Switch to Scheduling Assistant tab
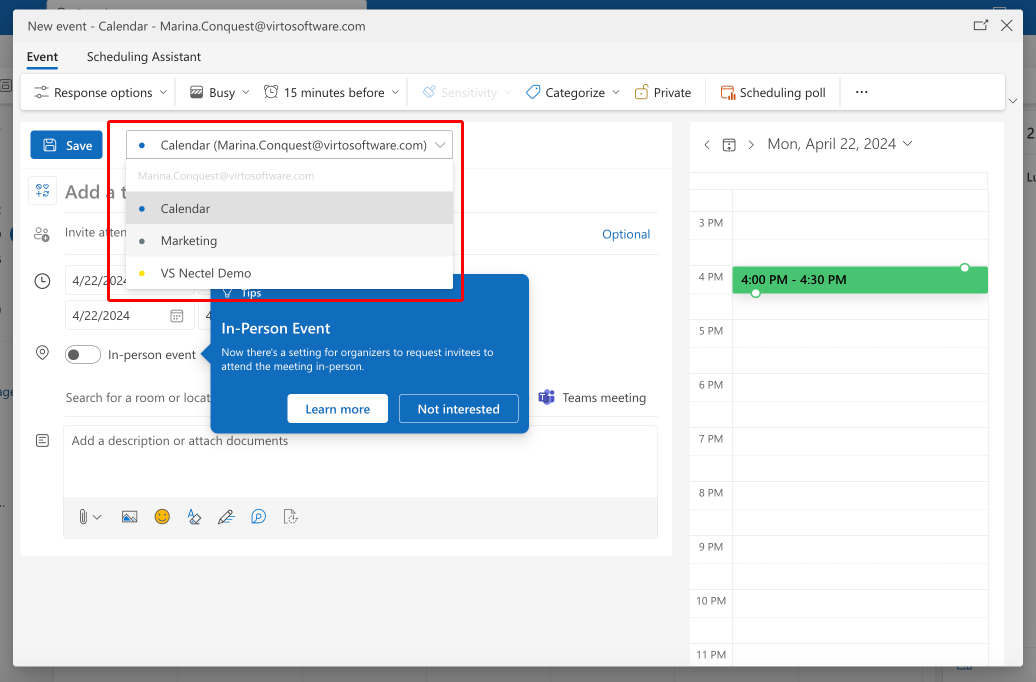This screenshot has width=1036, height=682. (144, 57)
